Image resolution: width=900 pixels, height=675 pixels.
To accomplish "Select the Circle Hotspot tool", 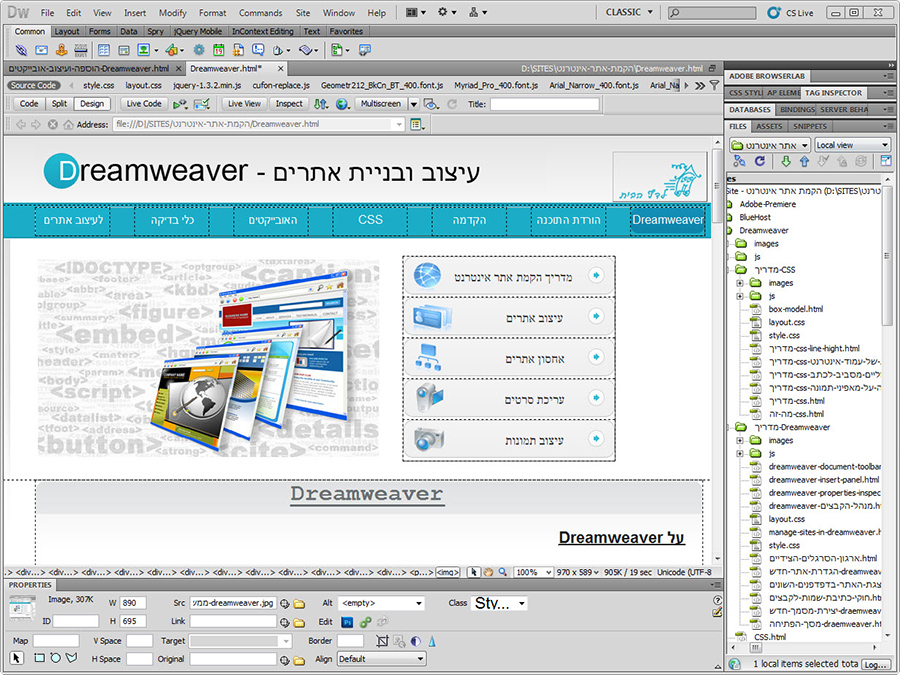I will (x=55, y=658).
